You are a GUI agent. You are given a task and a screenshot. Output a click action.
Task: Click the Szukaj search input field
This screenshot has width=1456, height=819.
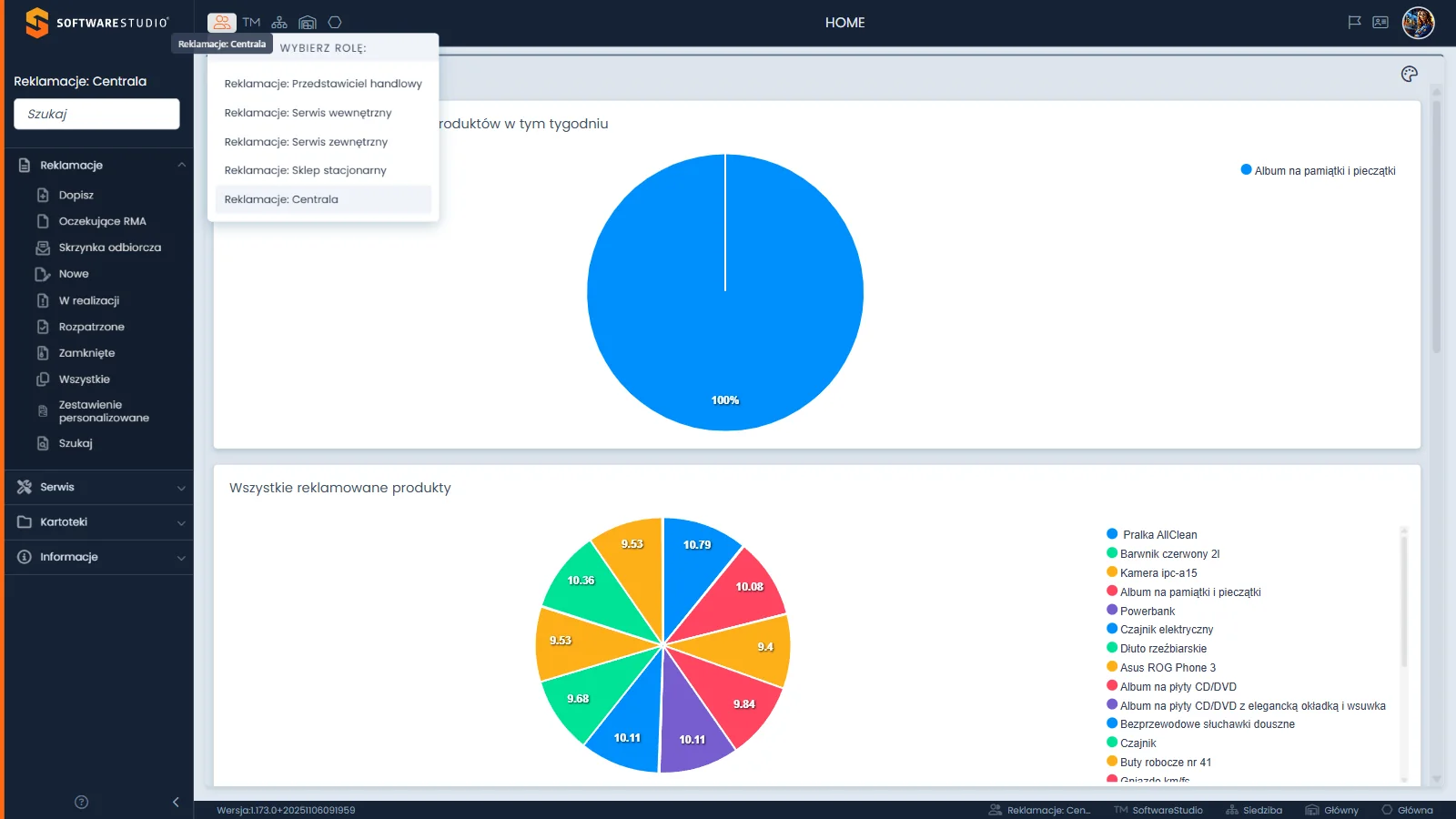(96, 114)
